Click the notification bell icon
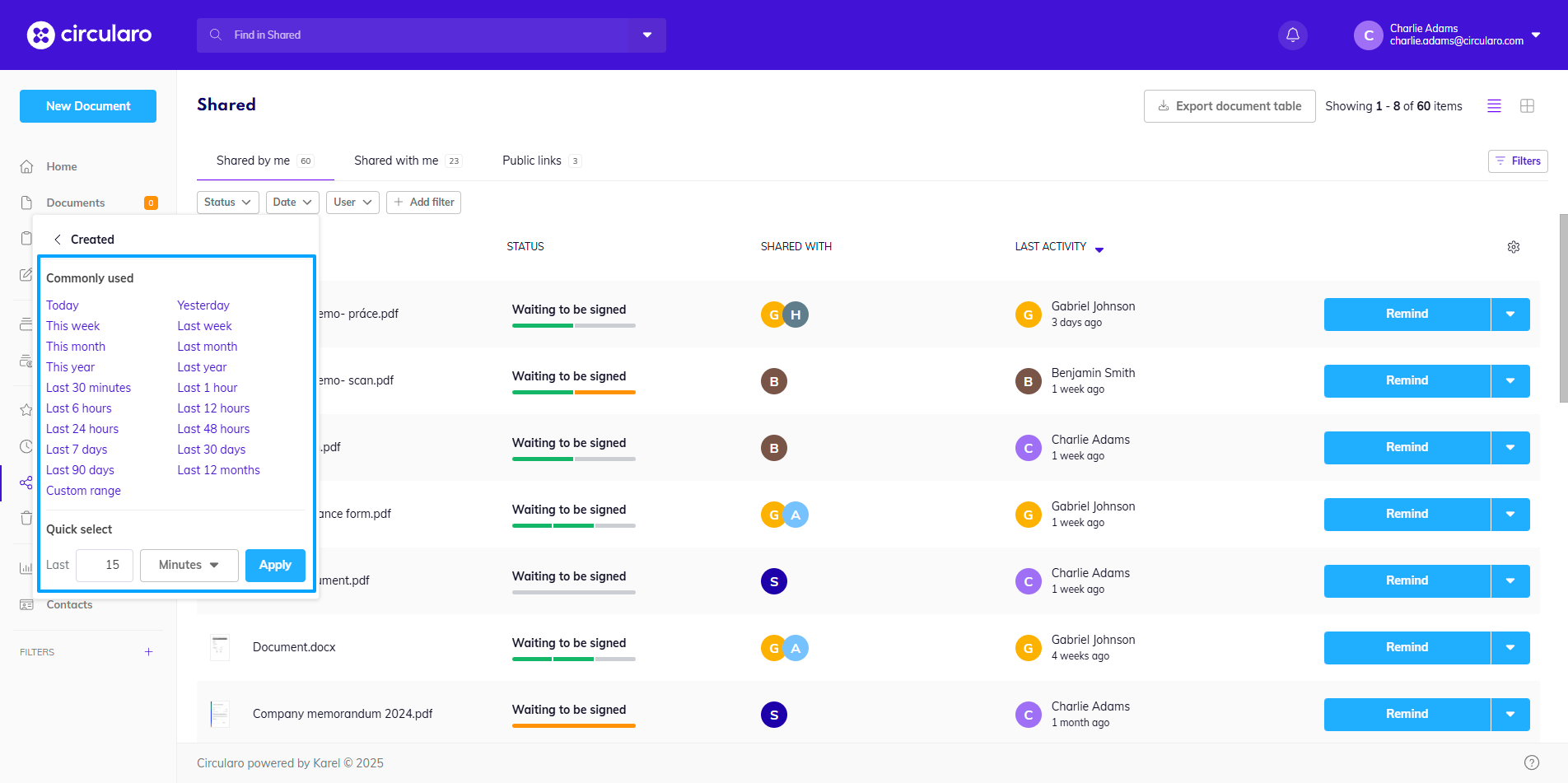 point(1292,35)
